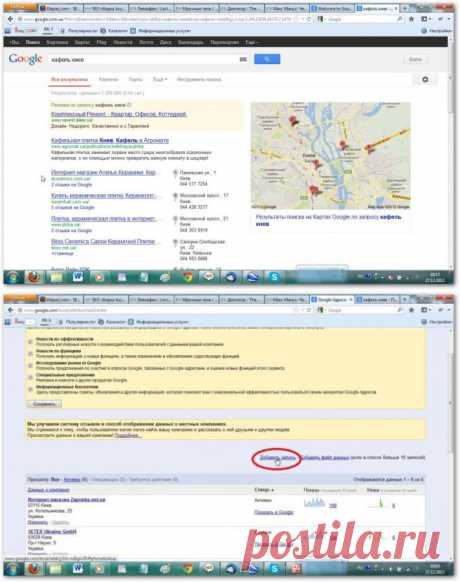The width and height of the screenshot is (460, 582).
Task: Open Word from taskbar in top screenshot
Action: tap(78, 277)
